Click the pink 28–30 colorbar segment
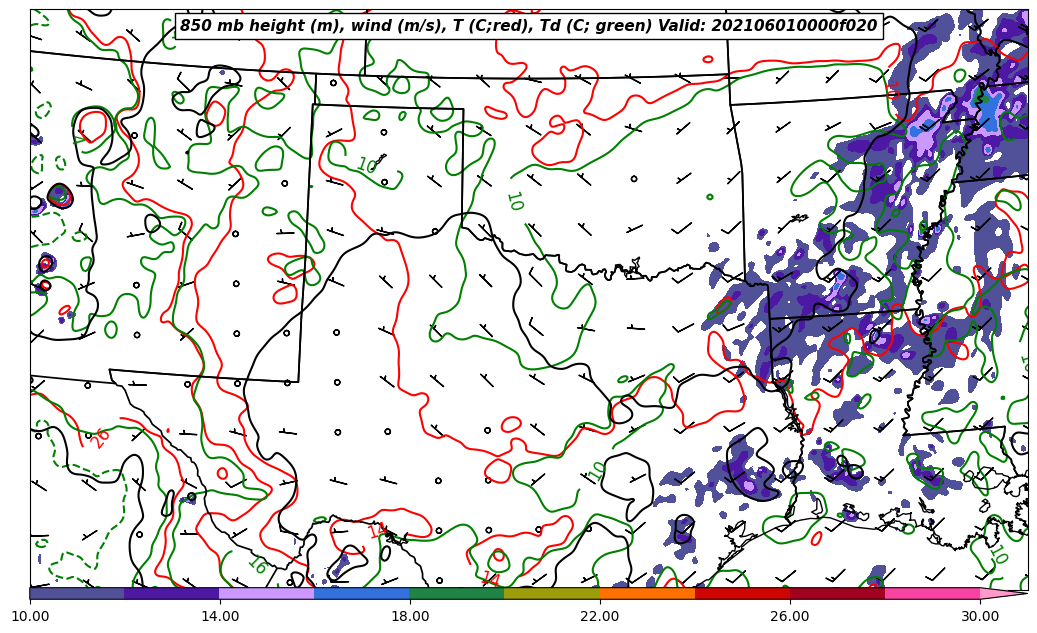Screen dimensions: 1037x633 click(933, 593)
